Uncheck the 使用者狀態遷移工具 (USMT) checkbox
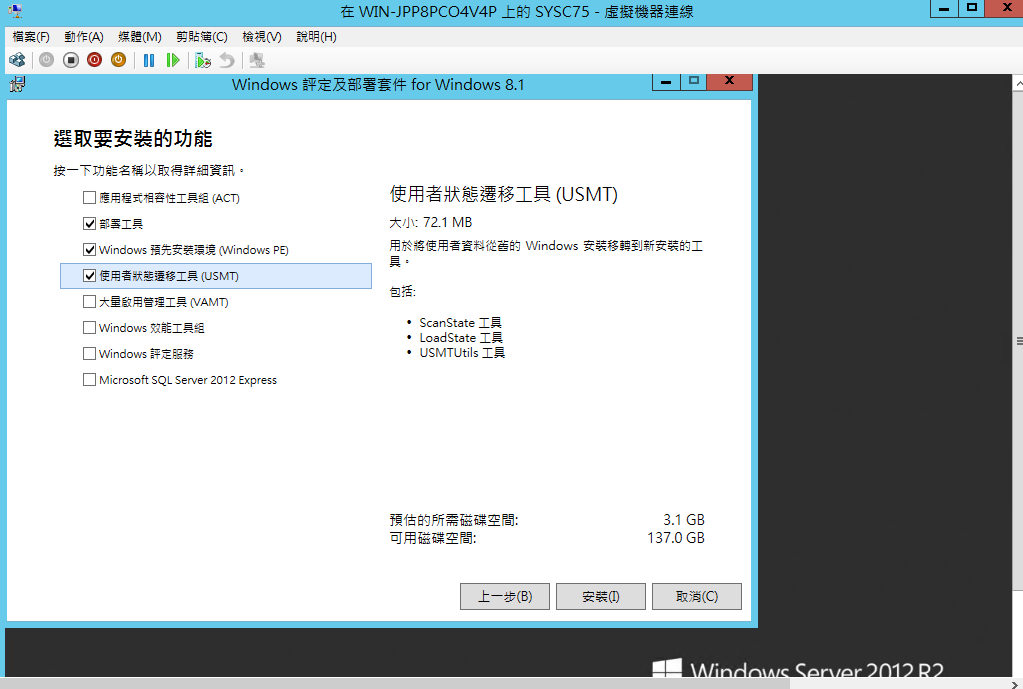1023x689 pixels. point(89,276)
